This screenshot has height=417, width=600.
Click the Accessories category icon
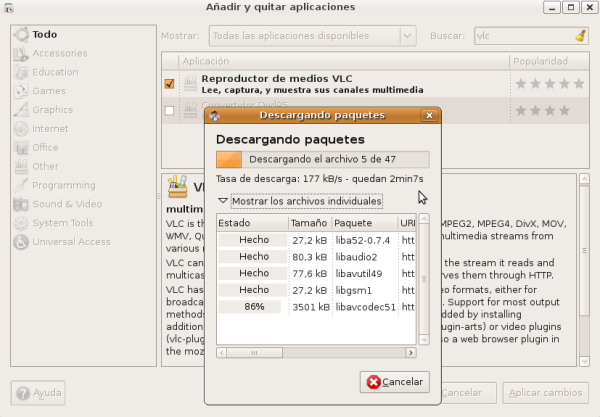pyautogui.click(x=20, y=53)
